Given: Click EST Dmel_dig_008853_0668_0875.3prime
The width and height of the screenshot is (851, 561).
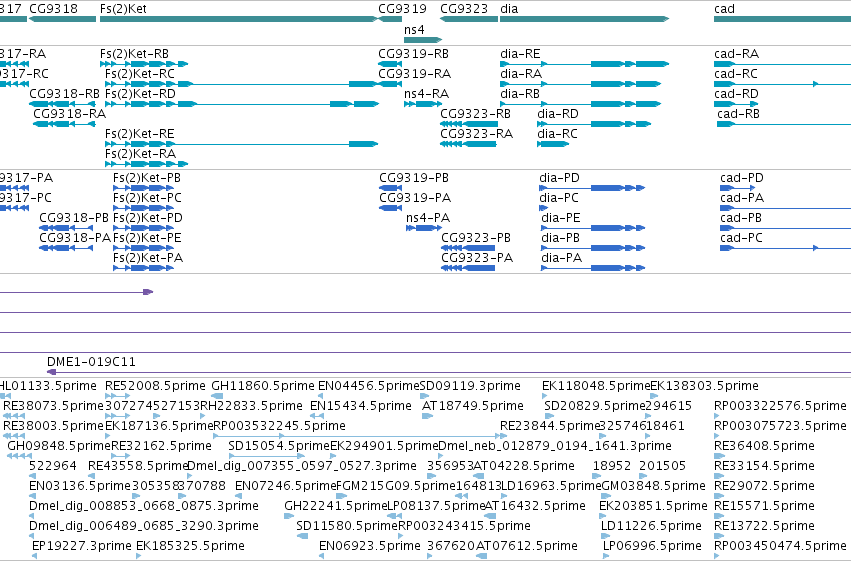Looking at the screenshot, I should [144, 506].
